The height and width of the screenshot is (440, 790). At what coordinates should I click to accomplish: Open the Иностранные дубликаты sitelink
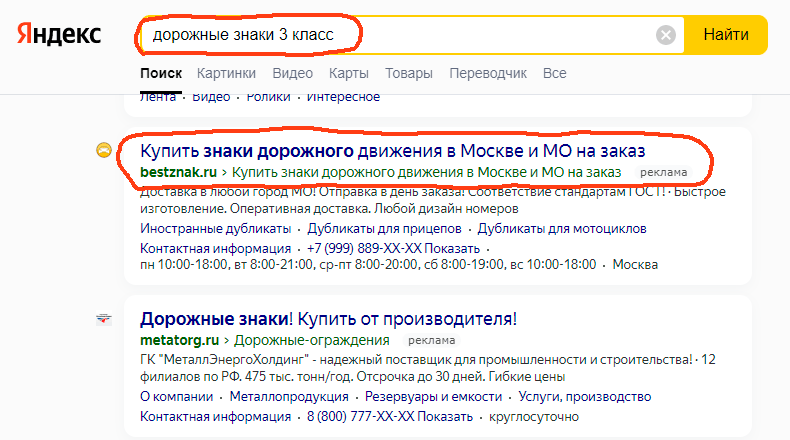(x=216, y=228)
